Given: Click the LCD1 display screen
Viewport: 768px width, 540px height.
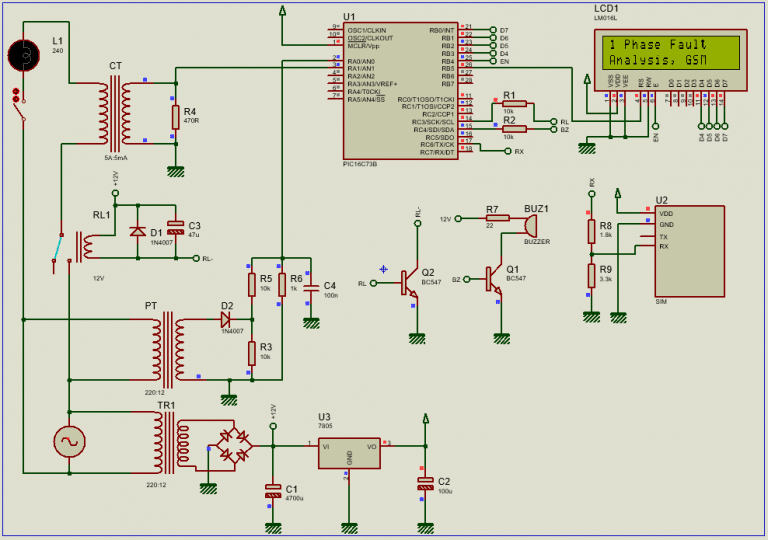Looking at the screenshot, I should [670, 52].
